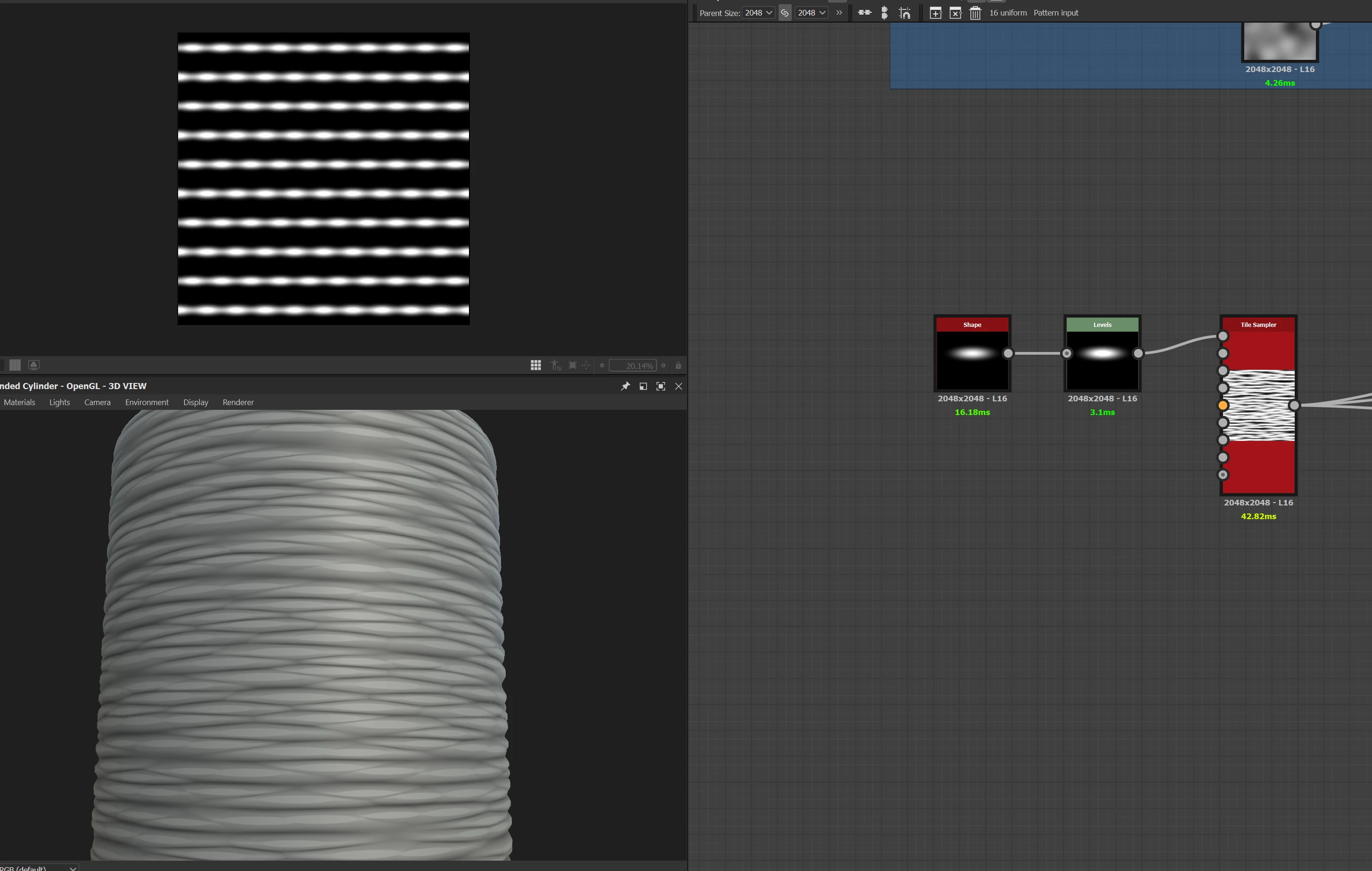1372x871 pixels.
Task: Add a new frame to the graph
Action: (935, 13)
